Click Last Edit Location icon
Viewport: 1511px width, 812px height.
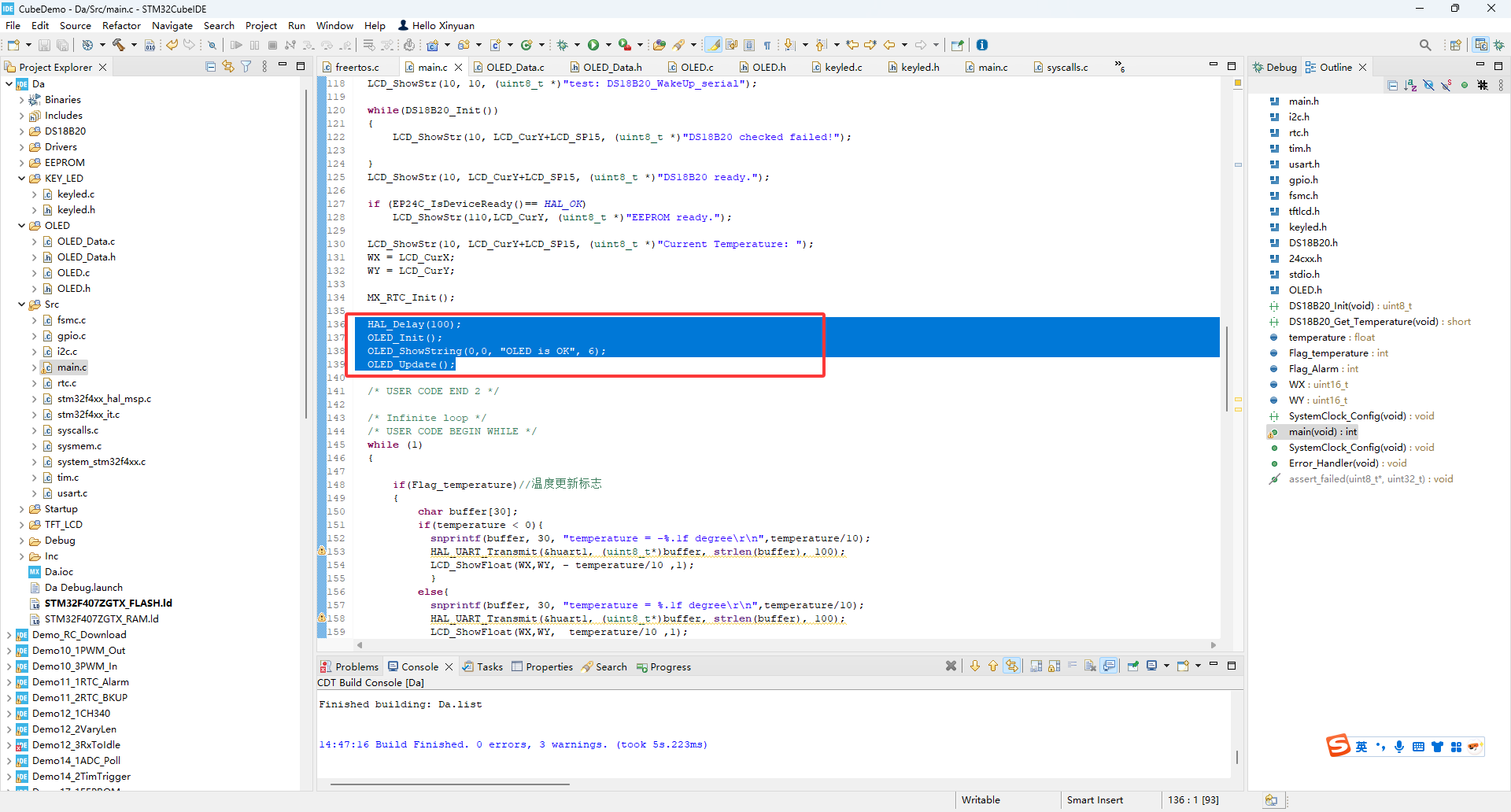click(x=852, y=45)
